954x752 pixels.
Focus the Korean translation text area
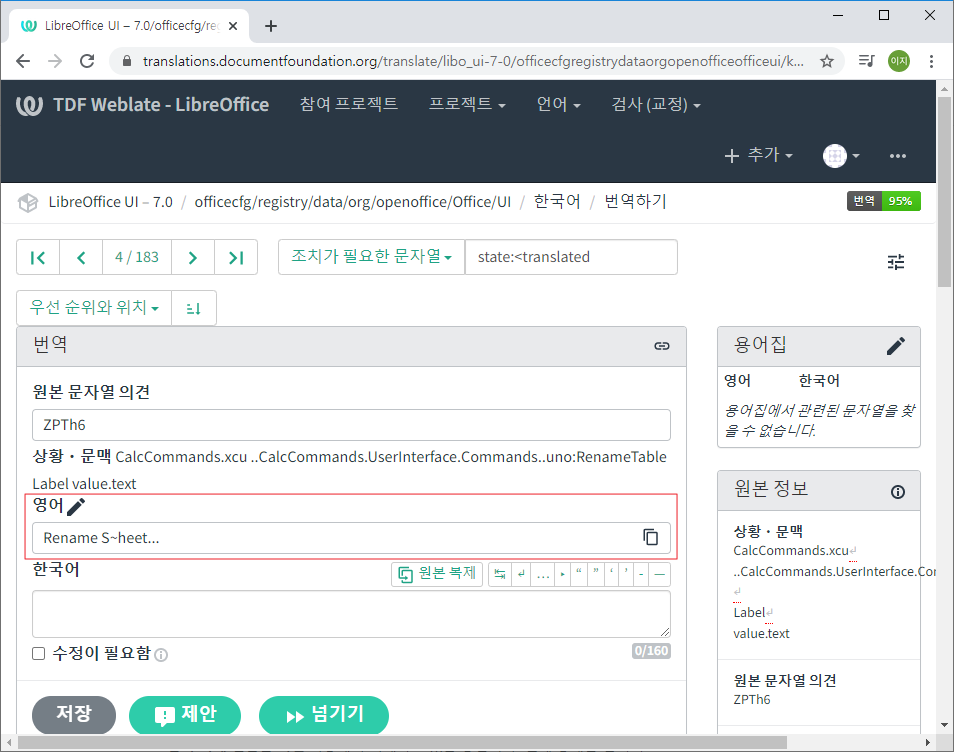[351, 614]
